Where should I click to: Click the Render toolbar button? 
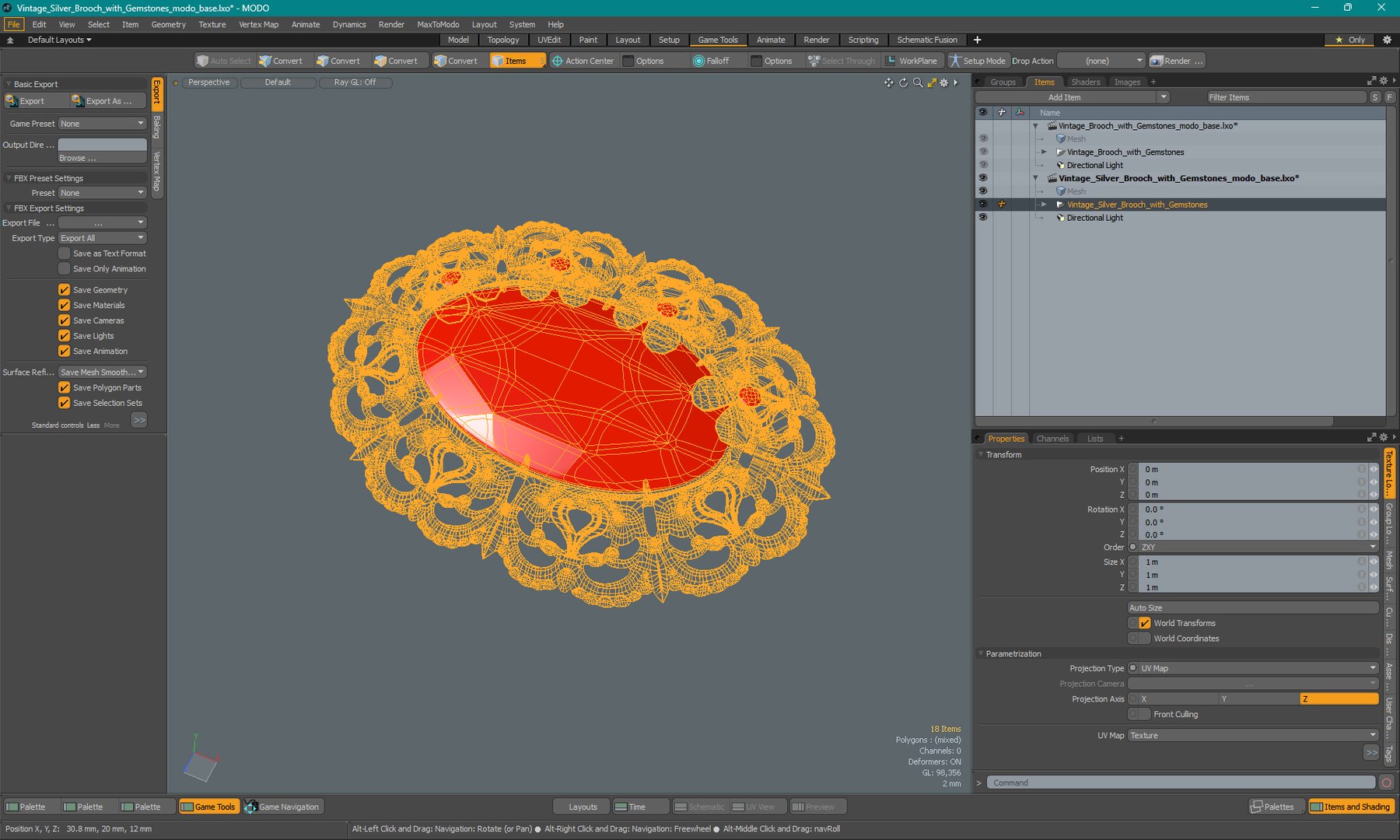click(1177, 61)
